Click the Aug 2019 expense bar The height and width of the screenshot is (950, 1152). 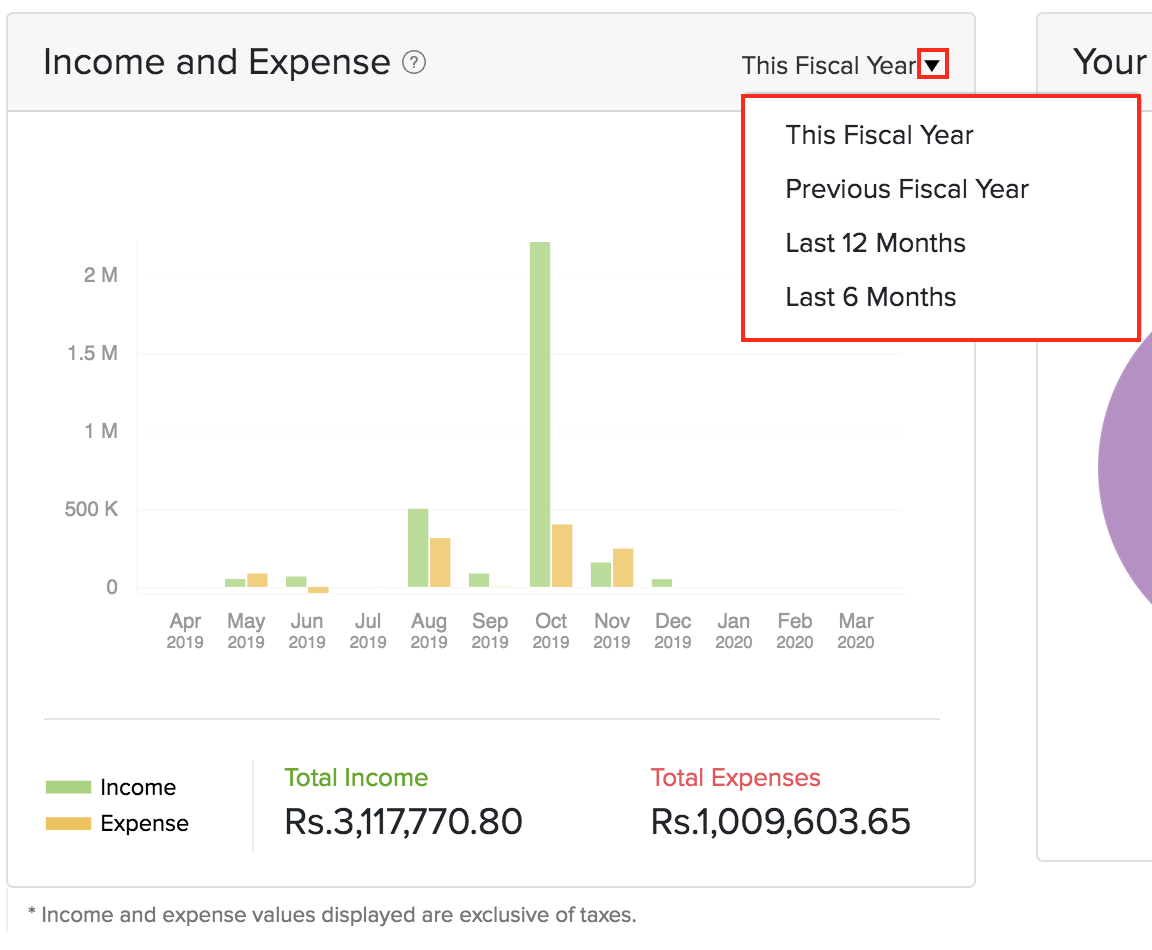[440, 562]
